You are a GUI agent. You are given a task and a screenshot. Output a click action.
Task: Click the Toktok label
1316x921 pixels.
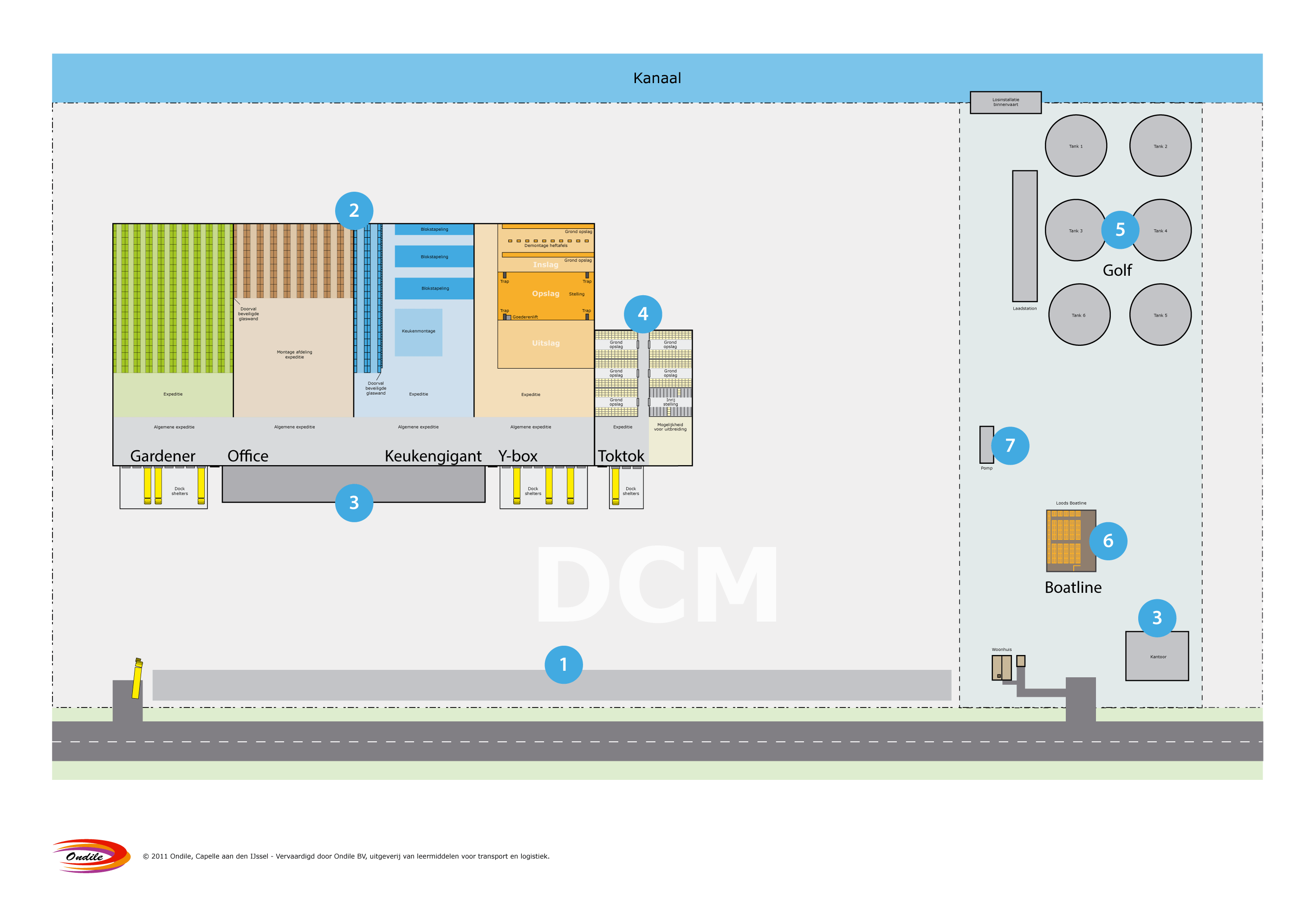click(621, 456)
